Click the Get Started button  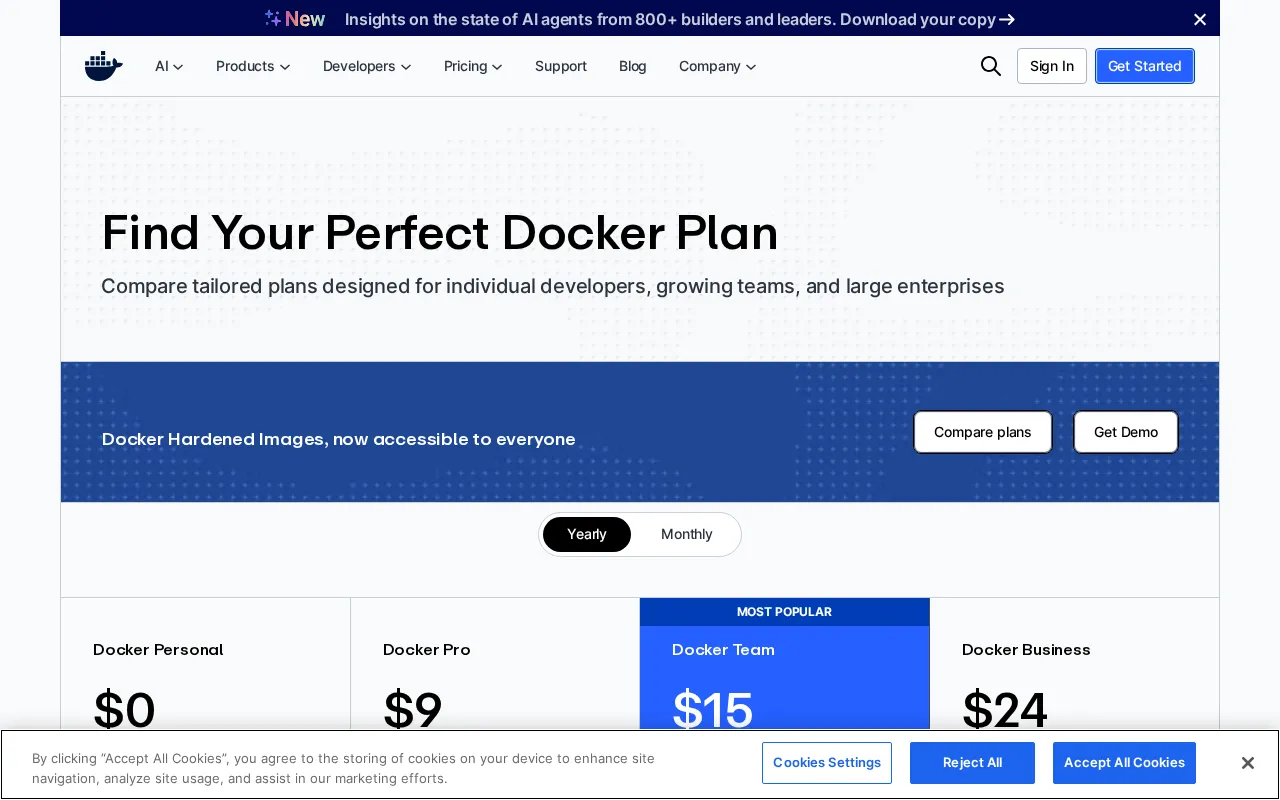[1145, 66]
